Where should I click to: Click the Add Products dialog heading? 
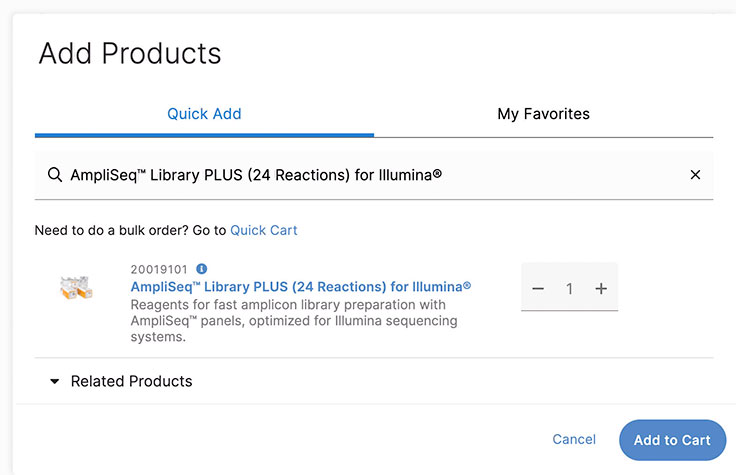130,53
